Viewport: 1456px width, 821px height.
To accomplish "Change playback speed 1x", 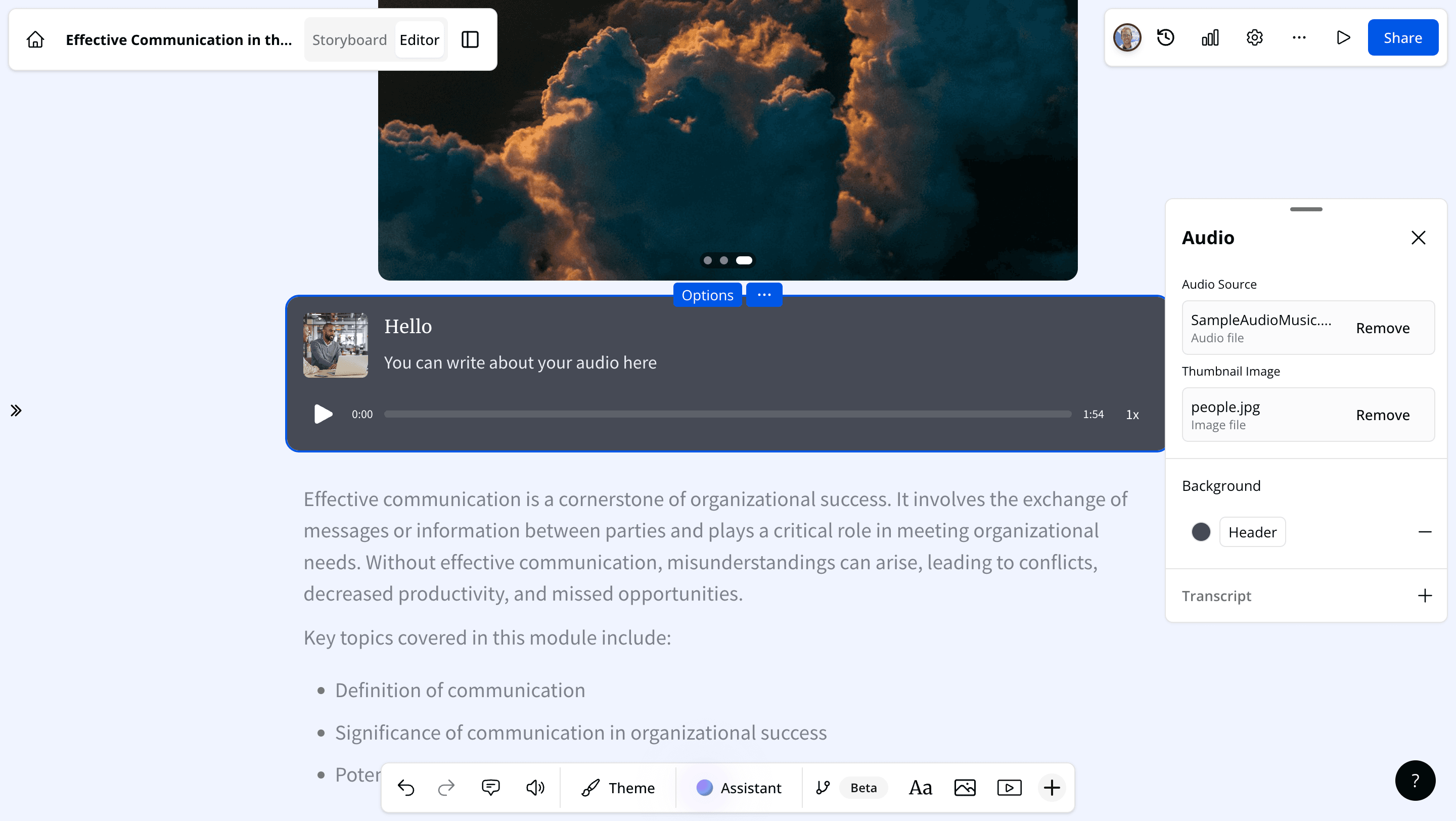I will tap(1132, 415).
